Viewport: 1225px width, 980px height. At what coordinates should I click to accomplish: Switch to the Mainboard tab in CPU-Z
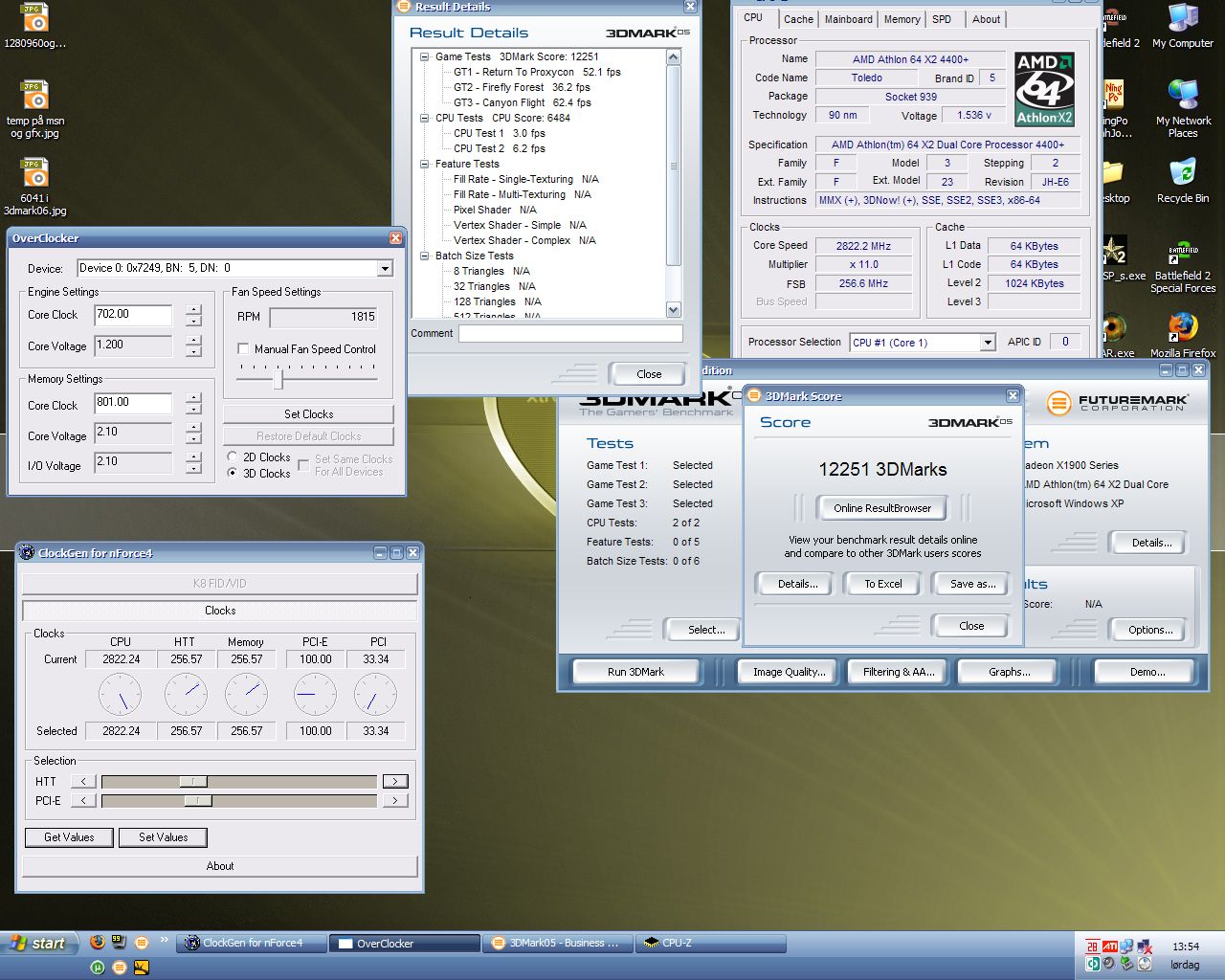[x=849, y=19]
